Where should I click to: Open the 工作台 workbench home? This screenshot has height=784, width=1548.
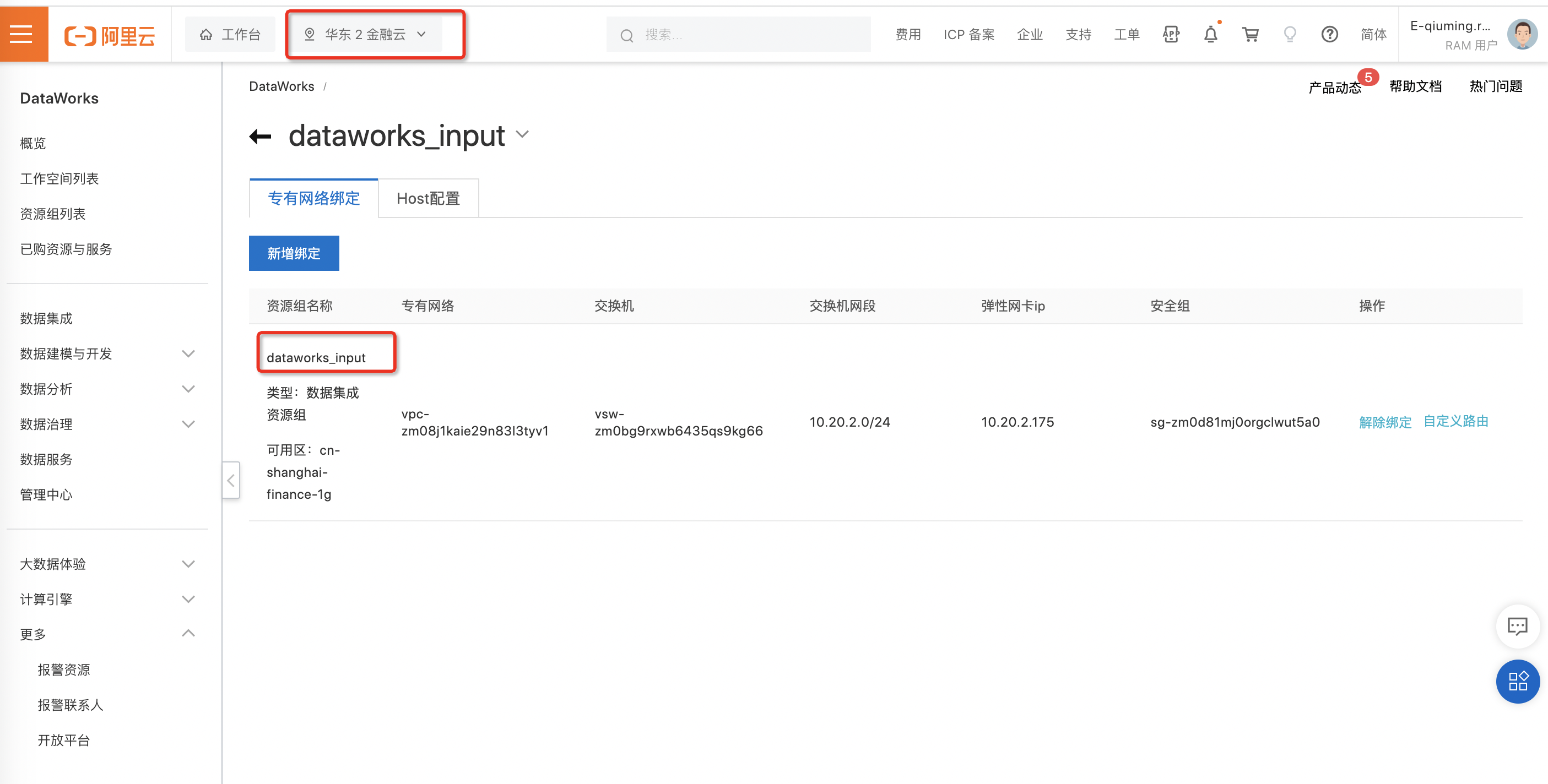point(230,35)
